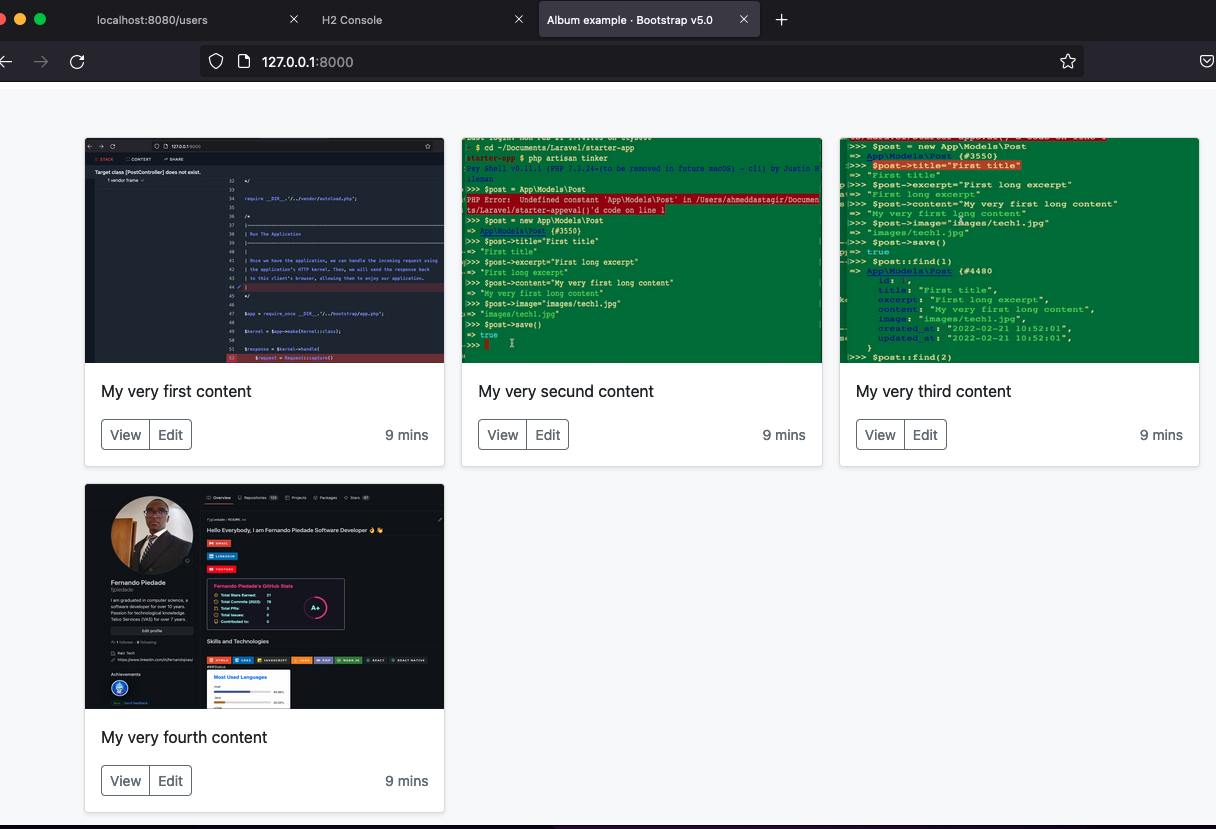Screen dimensions: 1216x829
Task: Click '9 mins' on the secund content card
Action: point(784,435)
